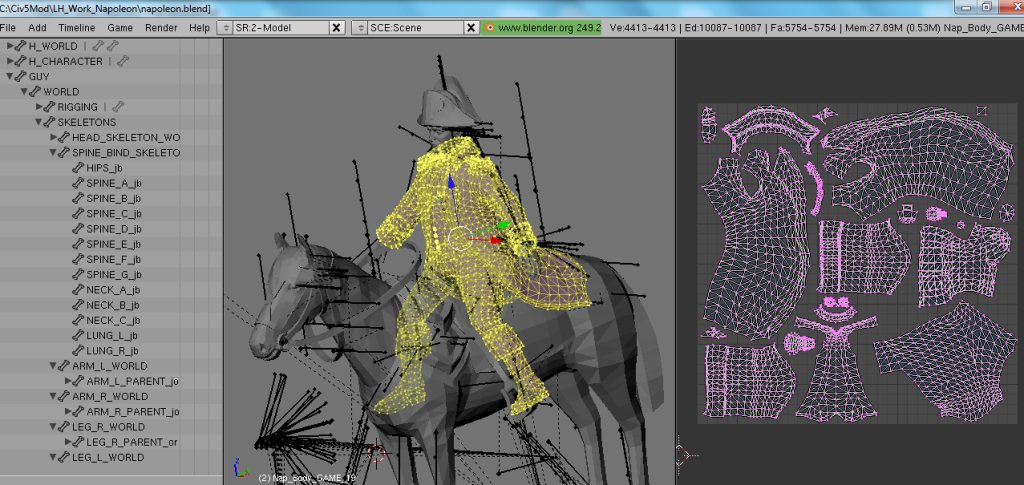Click the bone icon beside LUNG_R_jb

coord(78,351)
